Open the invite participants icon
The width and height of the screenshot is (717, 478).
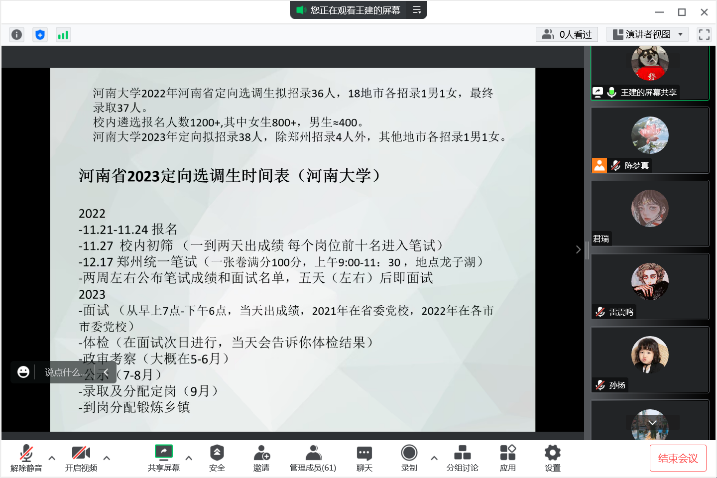pyautogui.click(x=261, y=454)
